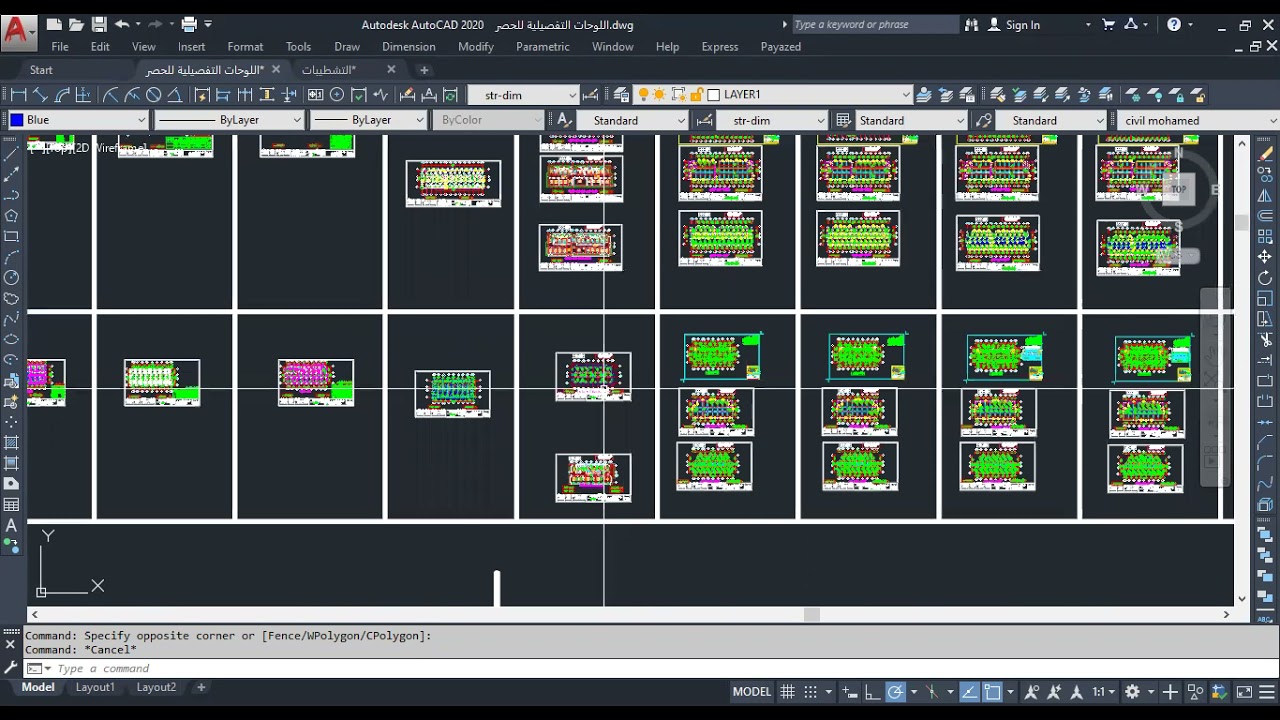The height and width of the screenshot is (720, 1280).
Task: Toggle the drawing grid display
Action: [x=787, y=691]
